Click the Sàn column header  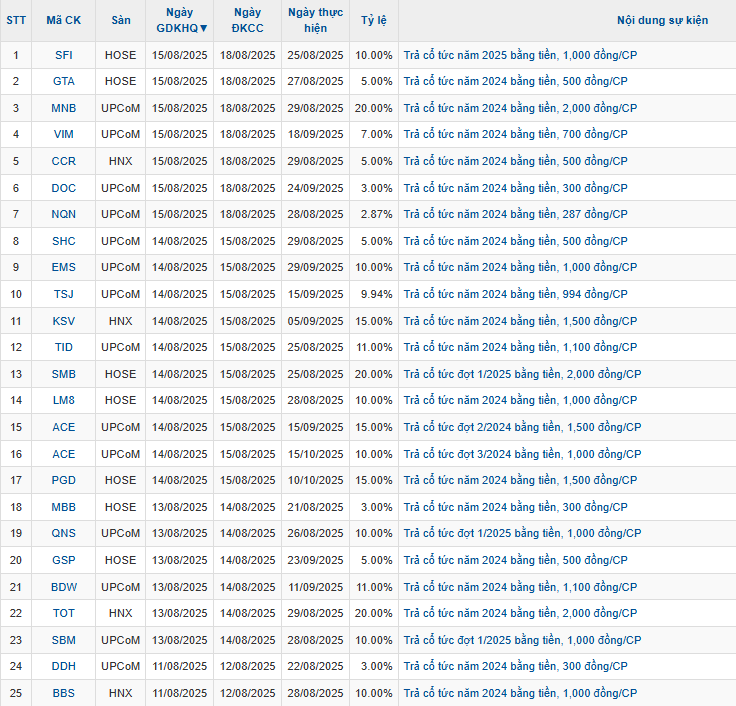point(121,20)
